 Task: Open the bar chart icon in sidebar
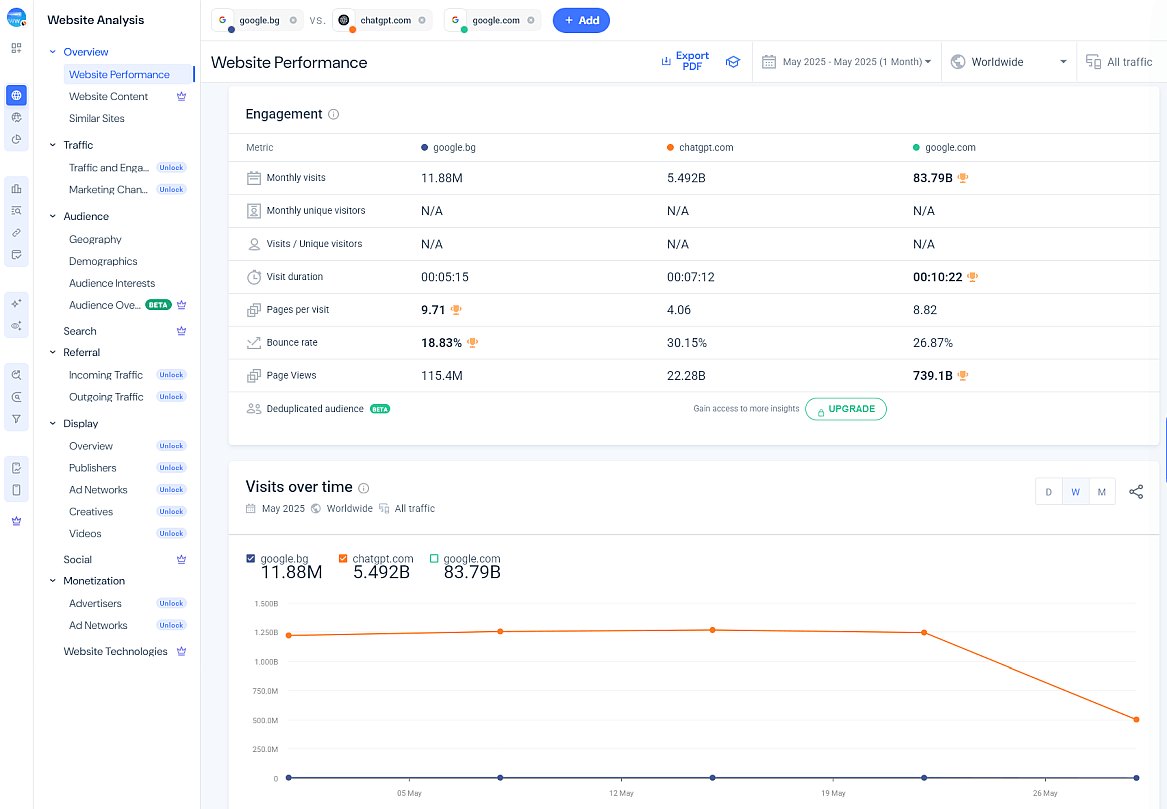[16, 188]
